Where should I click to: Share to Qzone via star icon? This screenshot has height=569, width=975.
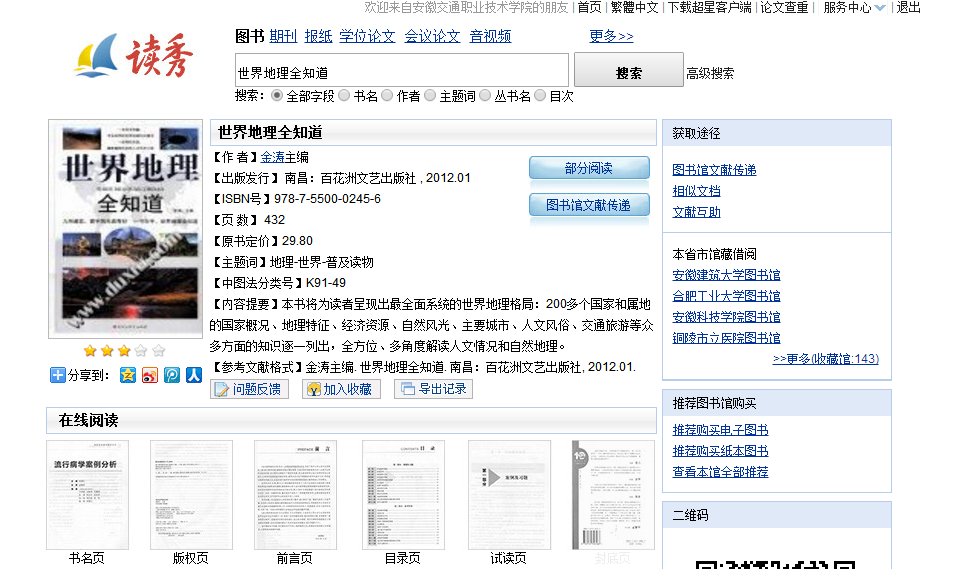(x=127, y=375)
